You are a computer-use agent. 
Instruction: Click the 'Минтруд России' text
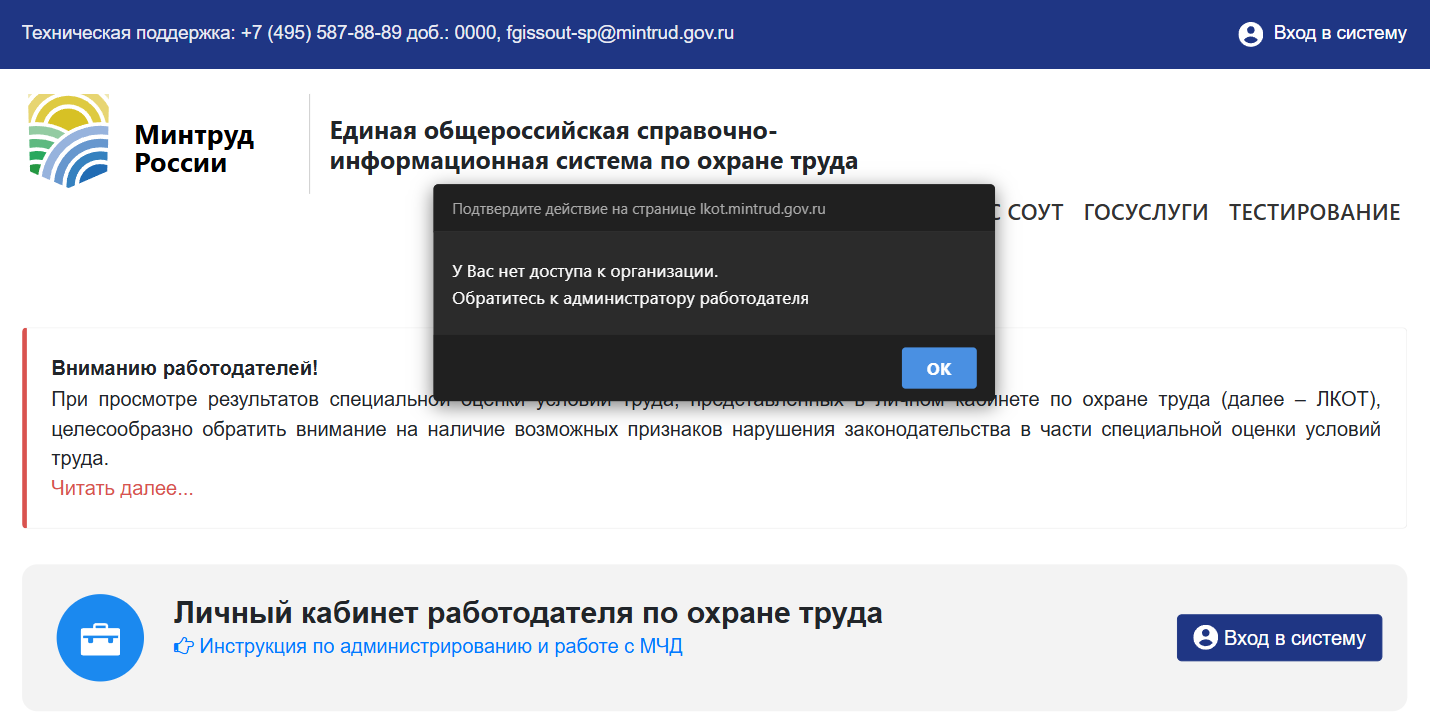pos(194,148)
